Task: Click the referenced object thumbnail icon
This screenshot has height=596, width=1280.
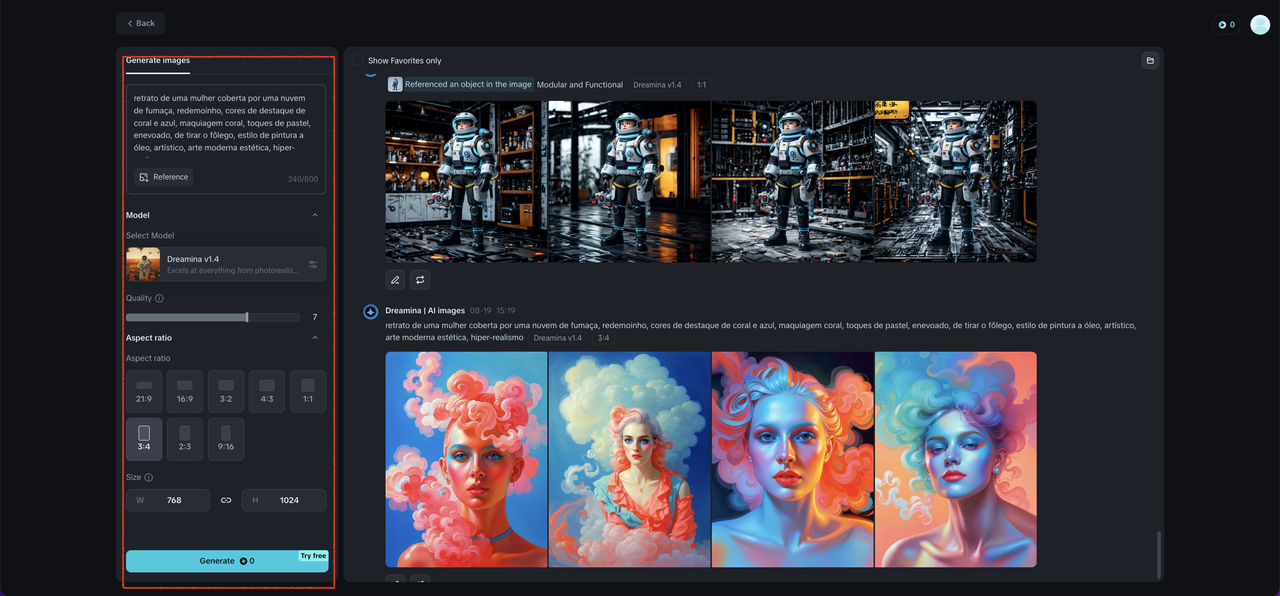Action: 395,85
